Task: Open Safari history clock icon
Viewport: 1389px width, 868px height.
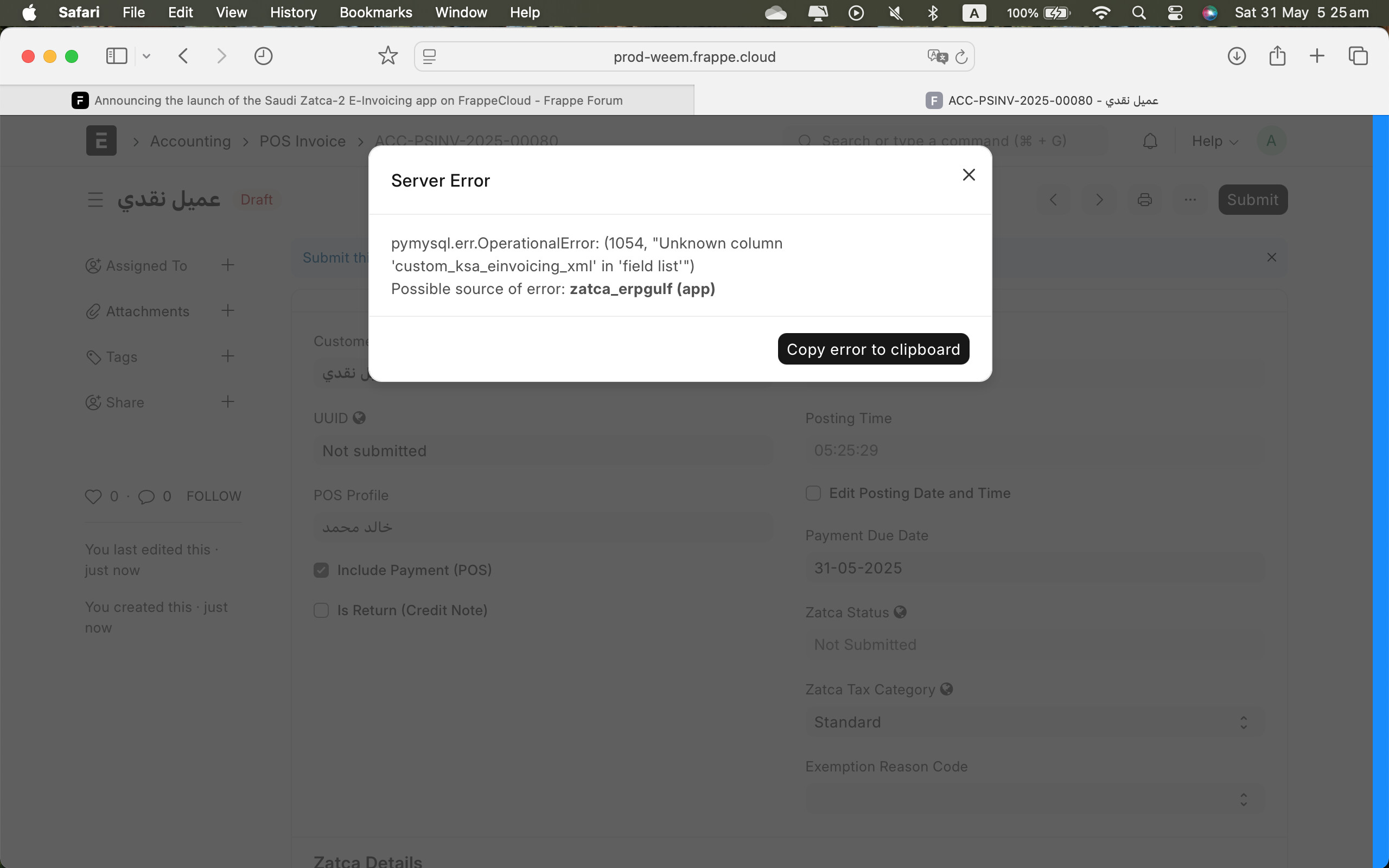Action: (264, 56)
